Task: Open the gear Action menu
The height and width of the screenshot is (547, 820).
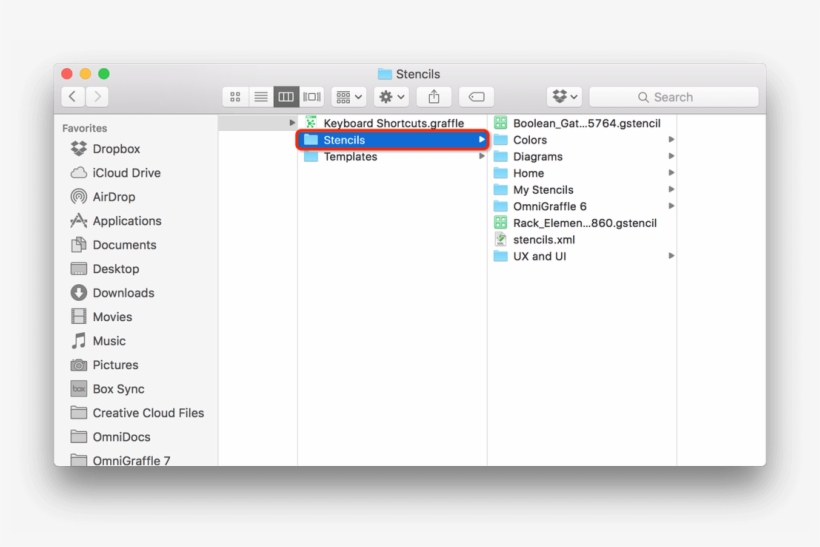Action: coord(392,97)
